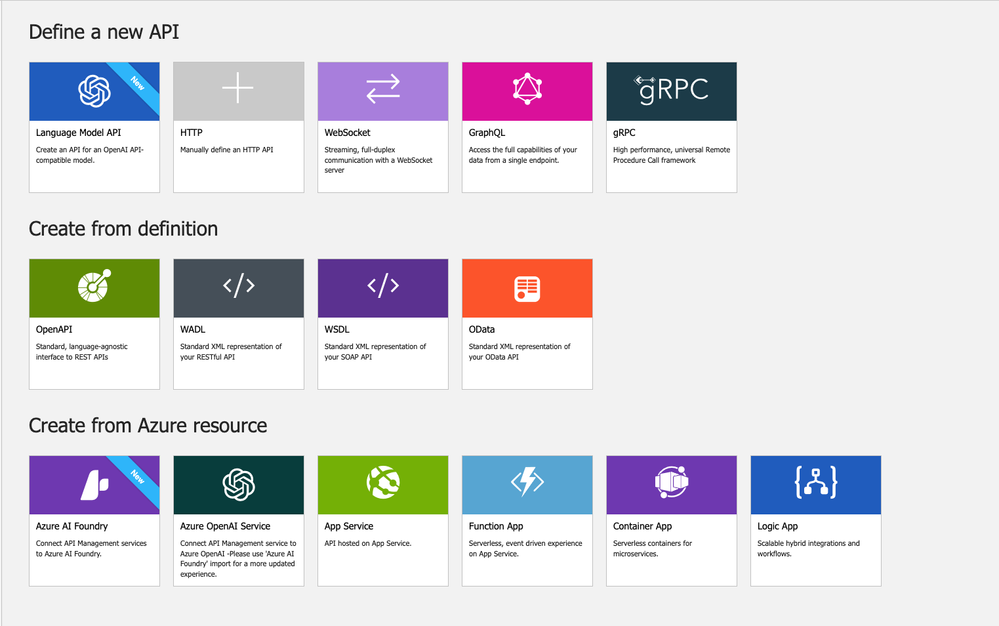Select the WSDL code brackets icon
The image size is (999, 626).
(x=383, y=286)
